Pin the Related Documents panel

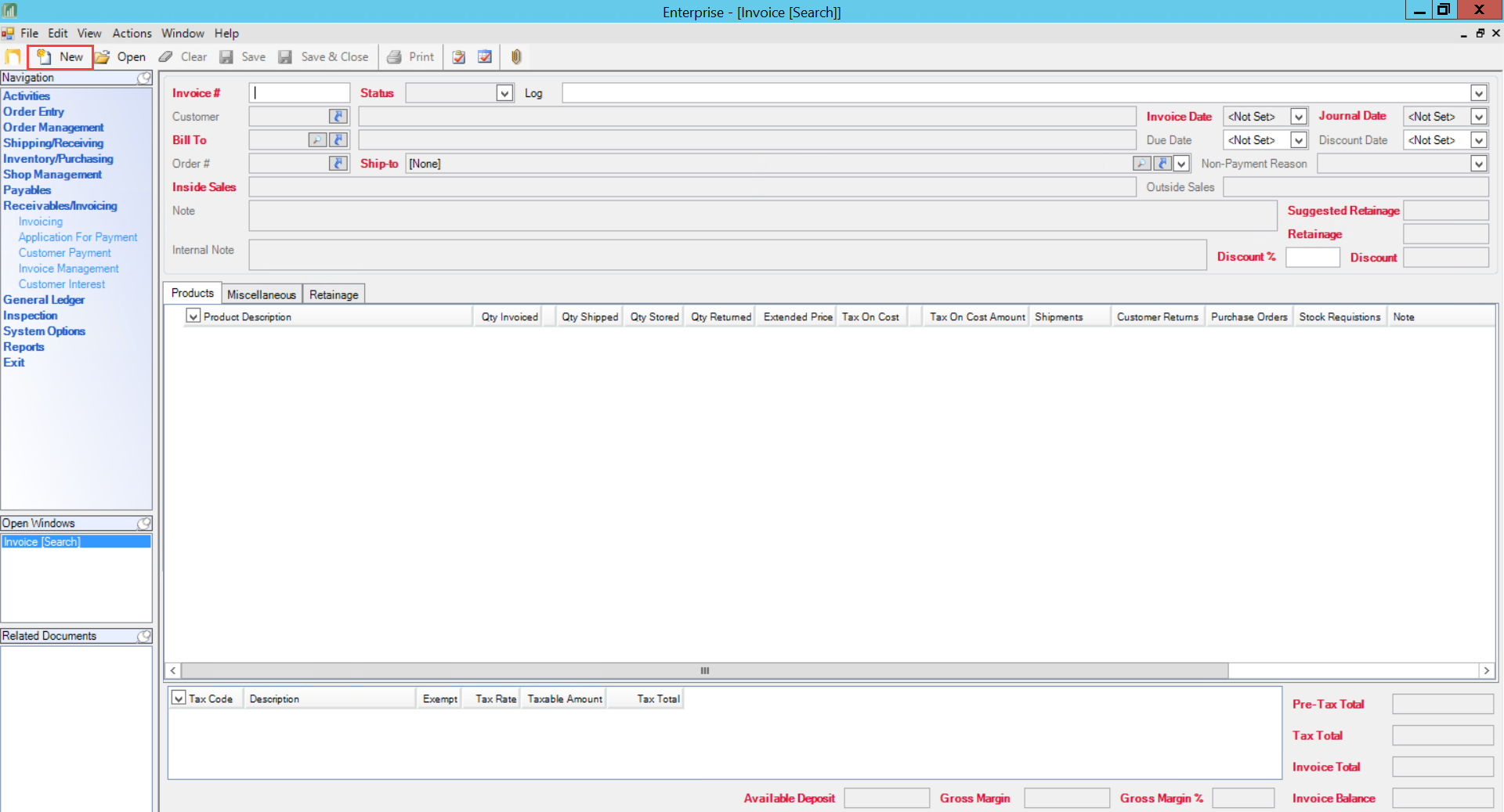(144, 636)
